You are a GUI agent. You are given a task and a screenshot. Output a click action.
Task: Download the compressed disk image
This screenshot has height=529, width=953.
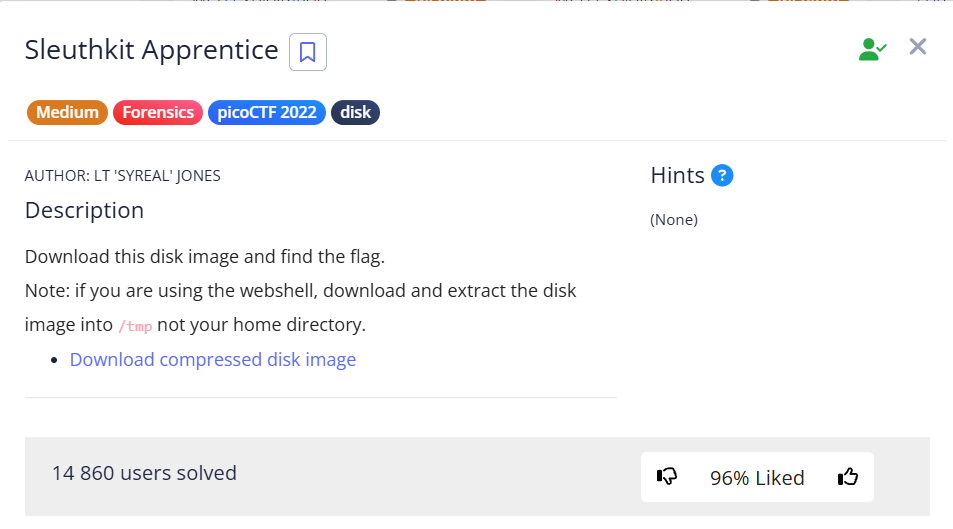[213, 359]
